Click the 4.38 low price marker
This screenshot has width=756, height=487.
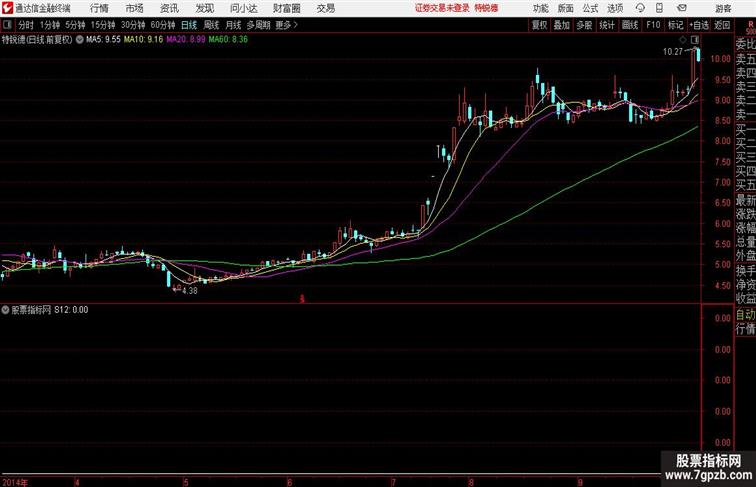[x=190, y=291]
